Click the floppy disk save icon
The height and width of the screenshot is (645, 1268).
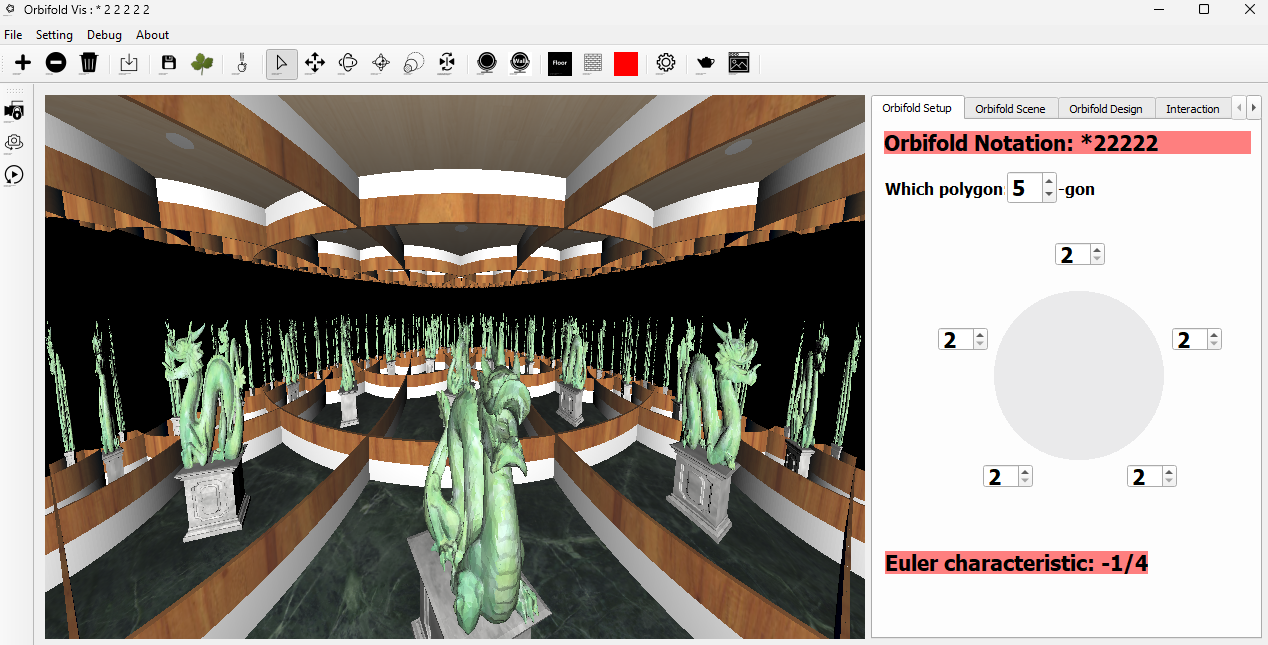[x=169, y=63]
